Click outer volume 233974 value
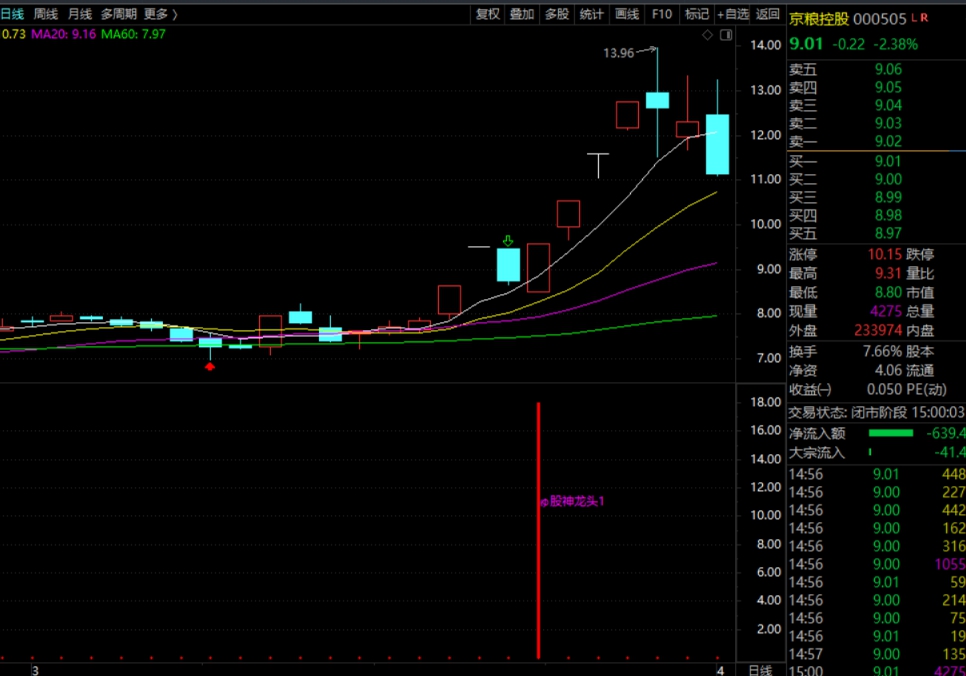 coord(878,330)
